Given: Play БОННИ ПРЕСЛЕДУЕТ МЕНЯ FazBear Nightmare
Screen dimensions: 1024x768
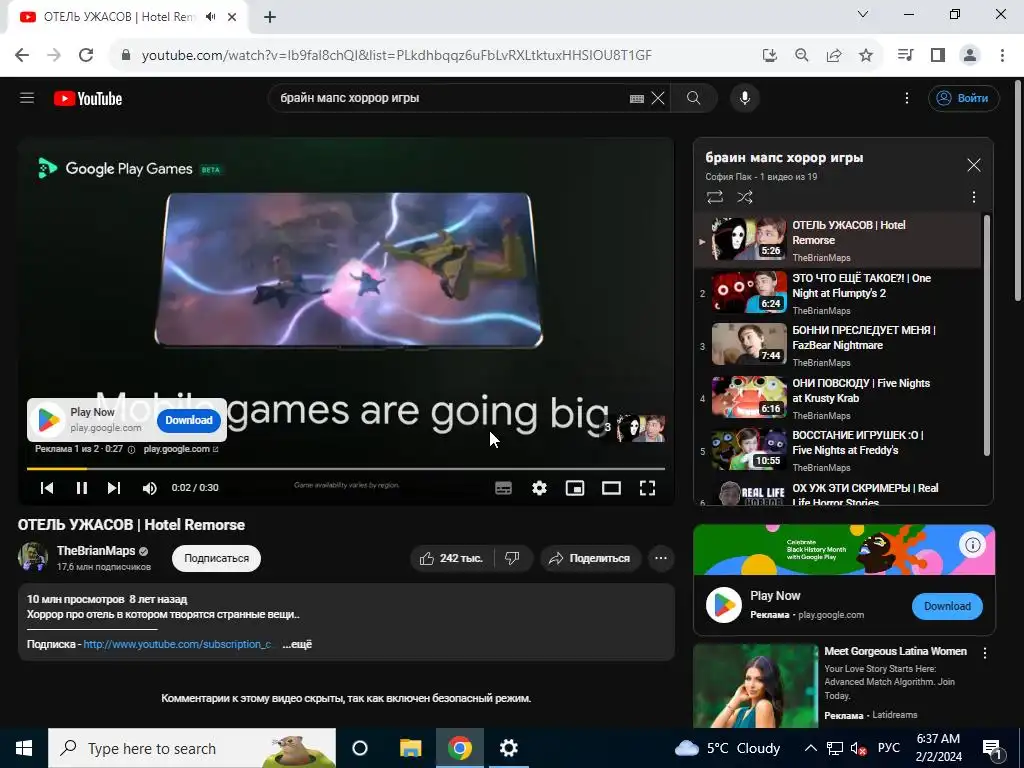Looking at the screenshot, I should [838, 345].
